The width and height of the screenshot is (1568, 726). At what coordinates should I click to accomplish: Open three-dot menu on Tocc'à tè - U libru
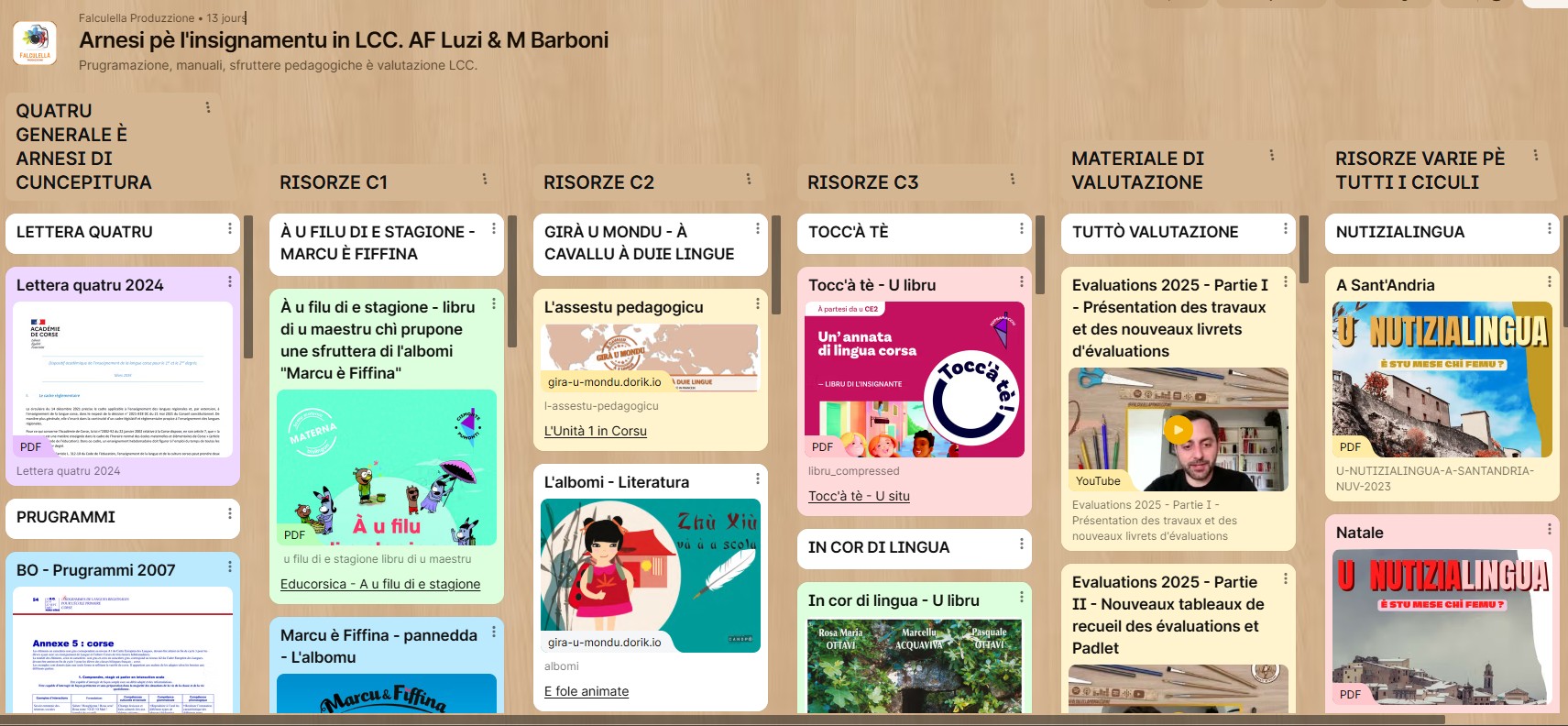point(1021,282)
